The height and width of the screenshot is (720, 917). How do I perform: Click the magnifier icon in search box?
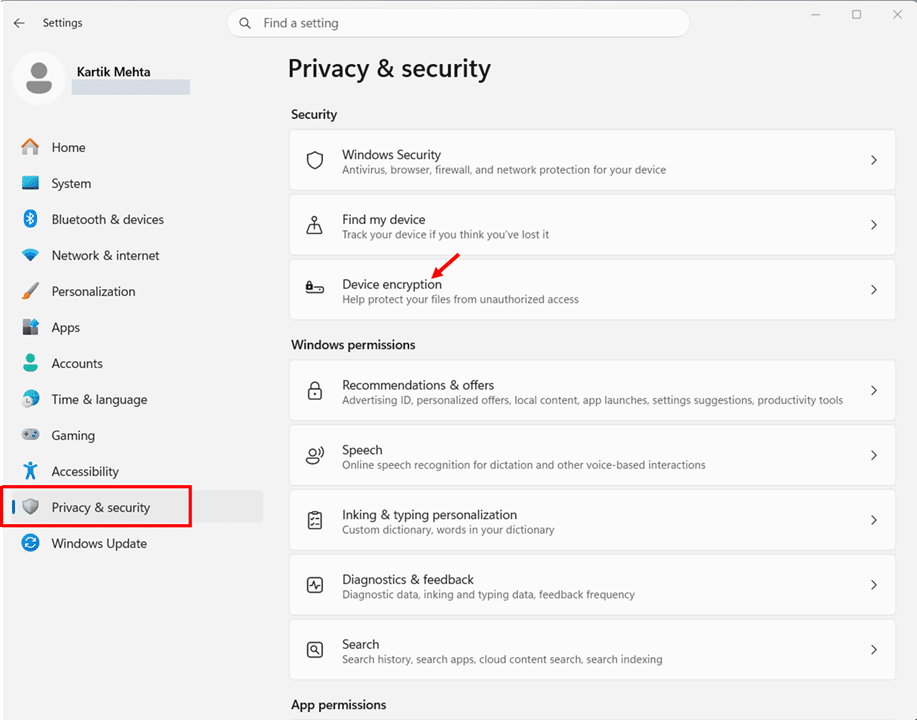click(x=245, y=23)
